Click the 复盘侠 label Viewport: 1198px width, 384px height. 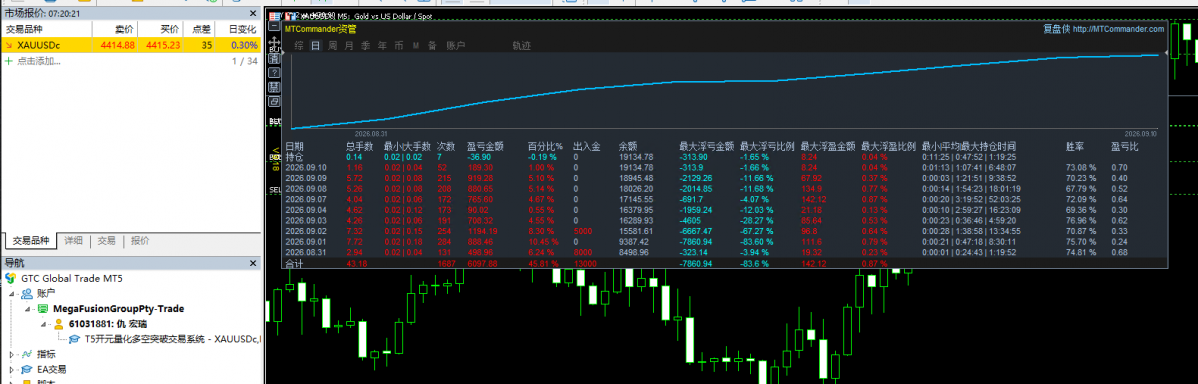coord(1056,29)
